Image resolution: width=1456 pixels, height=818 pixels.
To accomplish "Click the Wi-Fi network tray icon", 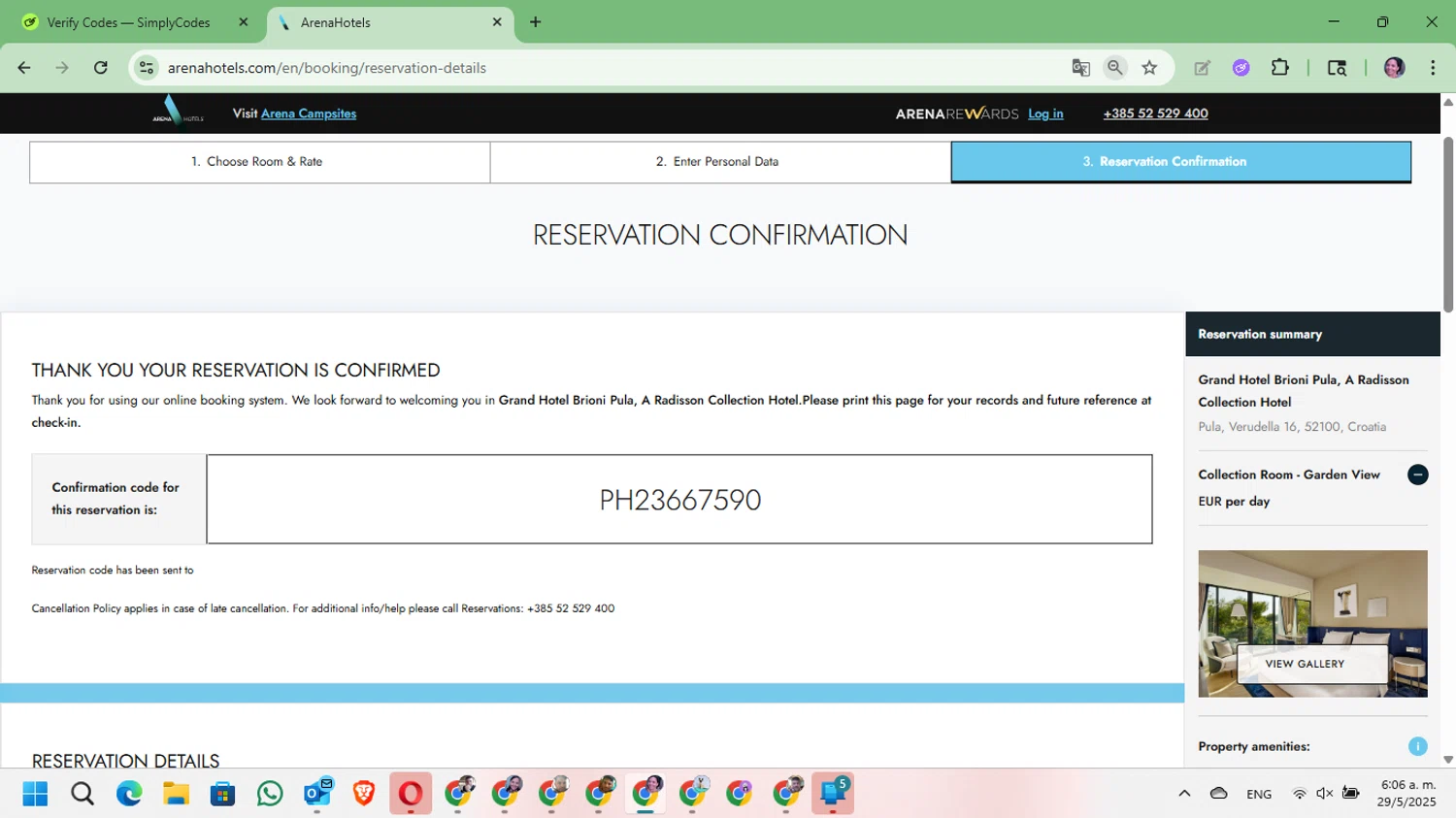I will 1299,794.
